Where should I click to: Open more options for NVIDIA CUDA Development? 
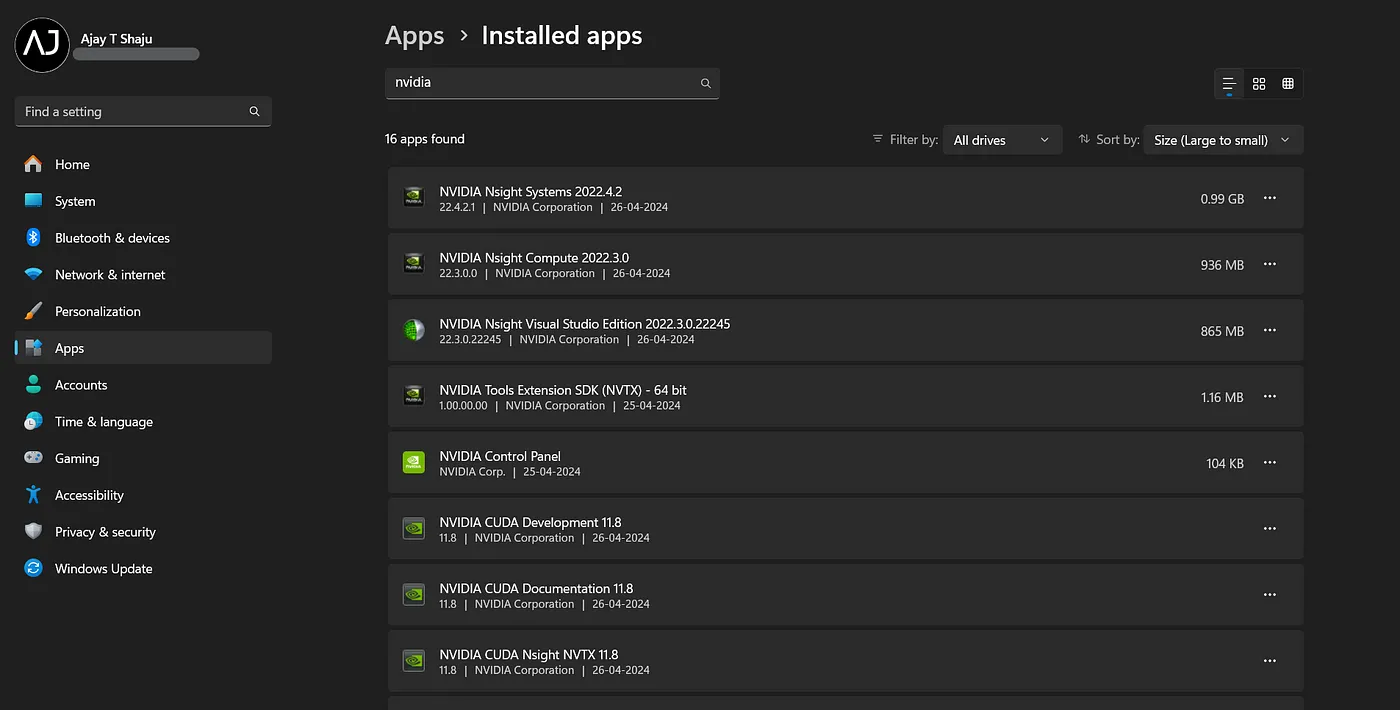point(1270,528)
